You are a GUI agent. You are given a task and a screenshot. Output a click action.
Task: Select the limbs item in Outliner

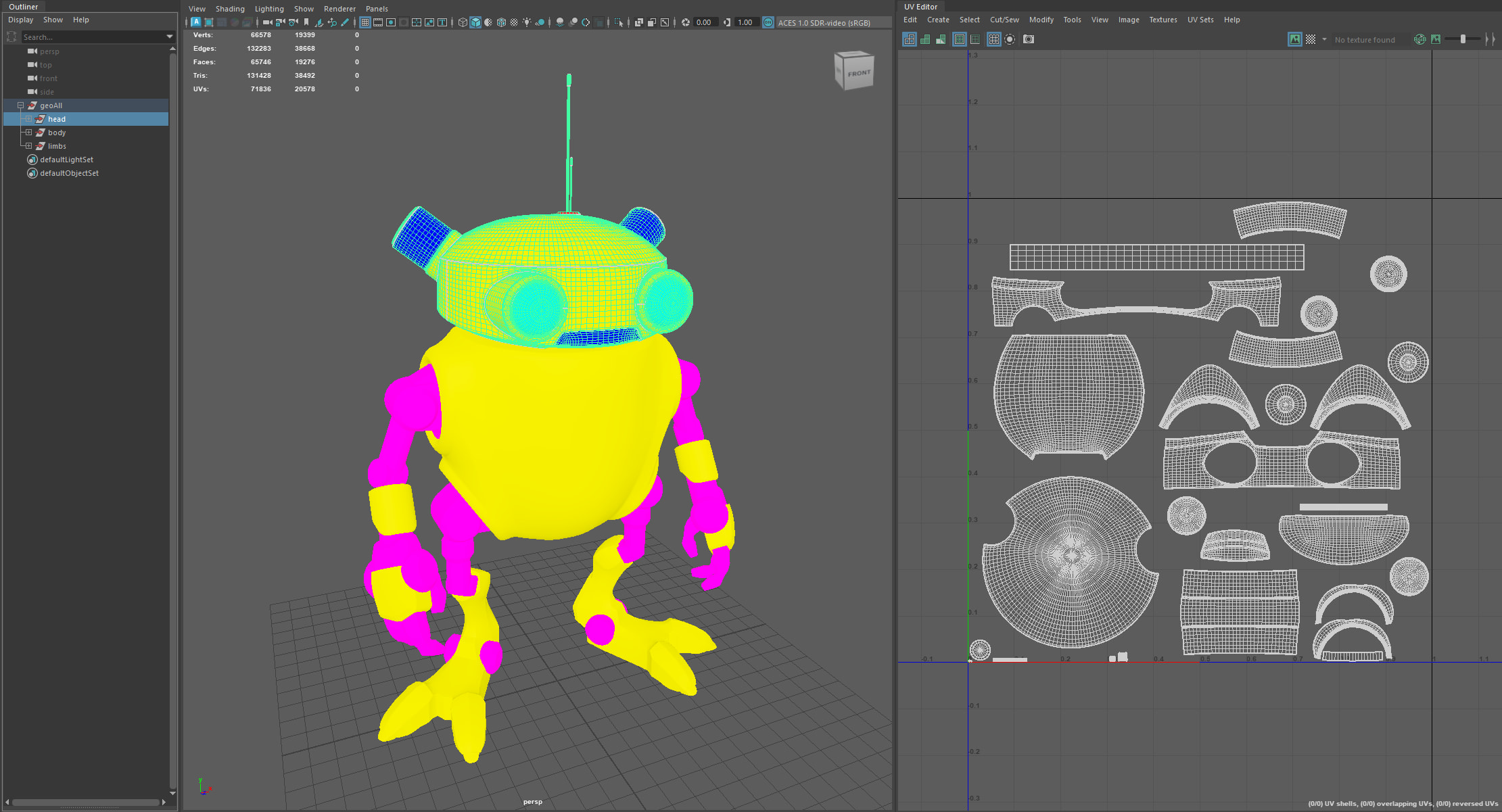pos(57,146)
